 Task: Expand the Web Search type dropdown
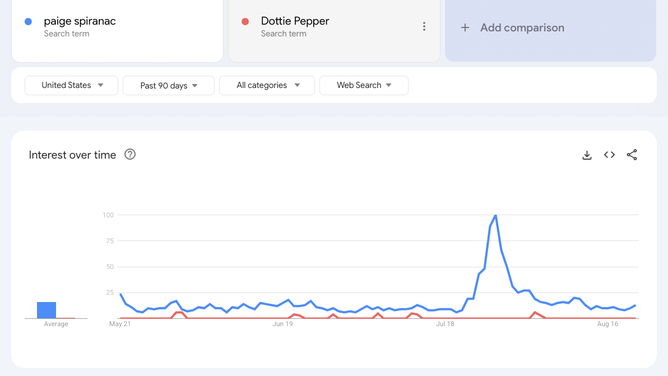(x=364, y=85)
